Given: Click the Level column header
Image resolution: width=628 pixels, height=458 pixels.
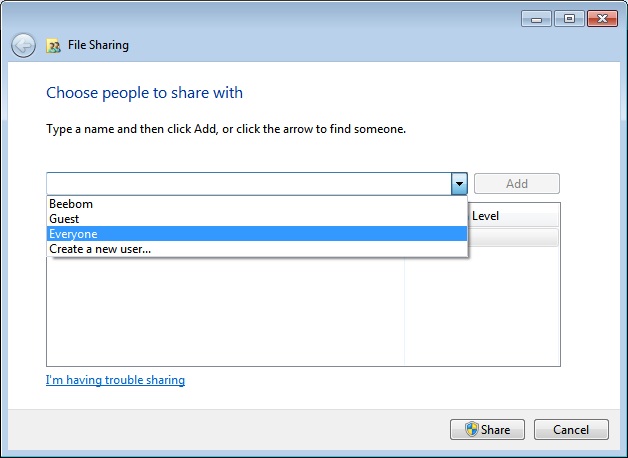Looking at the screenshot, I should pyautogui.click(x=486, y=216).
